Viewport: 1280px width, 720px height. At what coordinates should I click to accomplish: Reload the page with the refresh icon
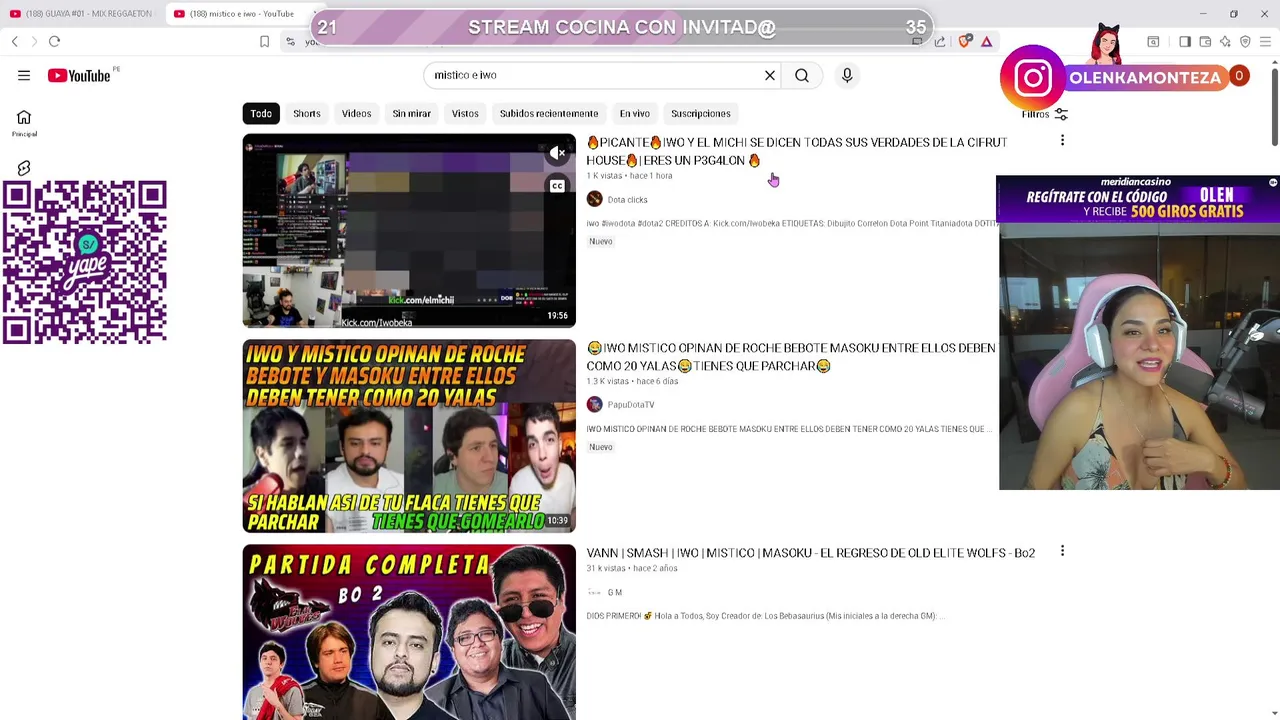(54, 41)
